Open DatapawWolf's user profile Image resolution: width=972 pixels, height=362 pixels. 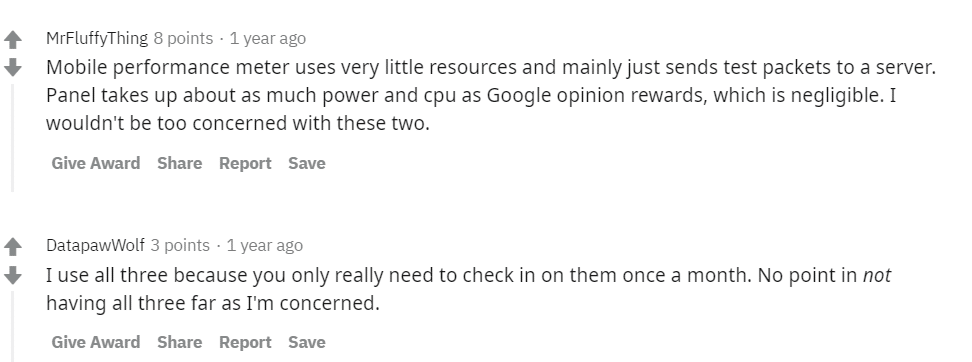click(x=95, y=245)
